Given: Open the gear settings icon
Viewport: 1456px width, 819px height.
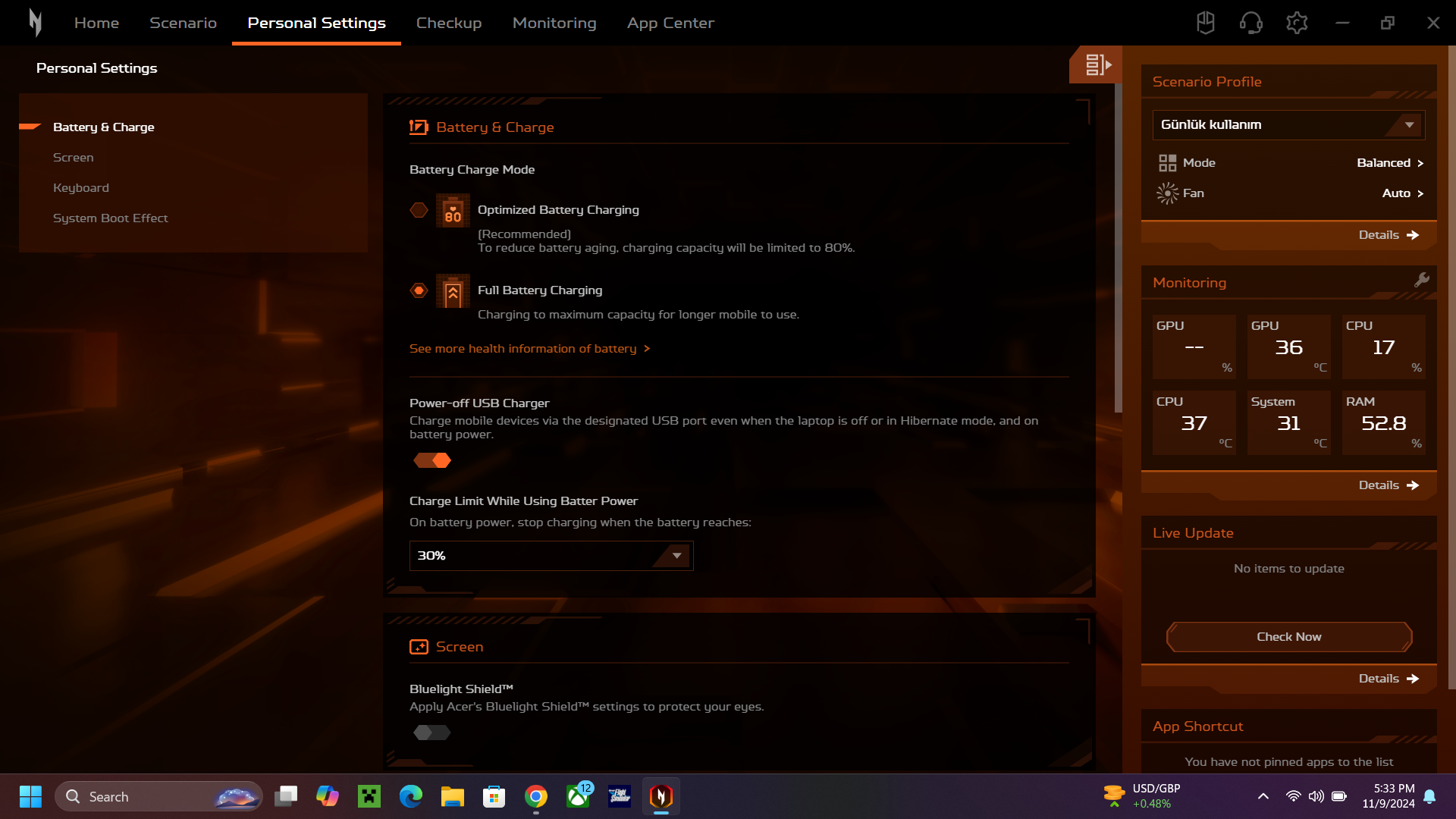Looking at the screenshot, I should pos(1297,23).
